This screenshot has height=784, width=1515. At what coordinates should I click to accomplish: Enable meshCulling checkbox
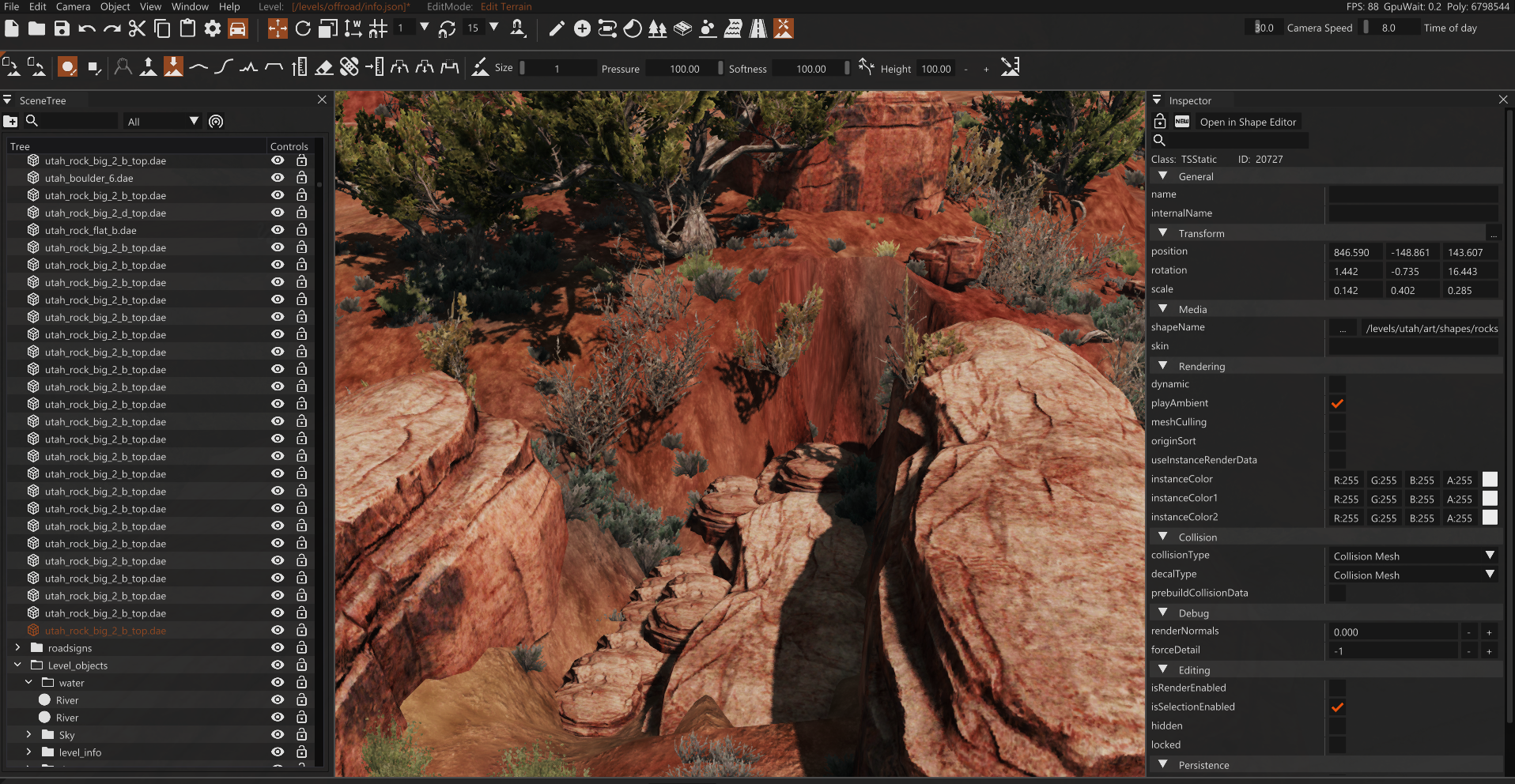1337,422
